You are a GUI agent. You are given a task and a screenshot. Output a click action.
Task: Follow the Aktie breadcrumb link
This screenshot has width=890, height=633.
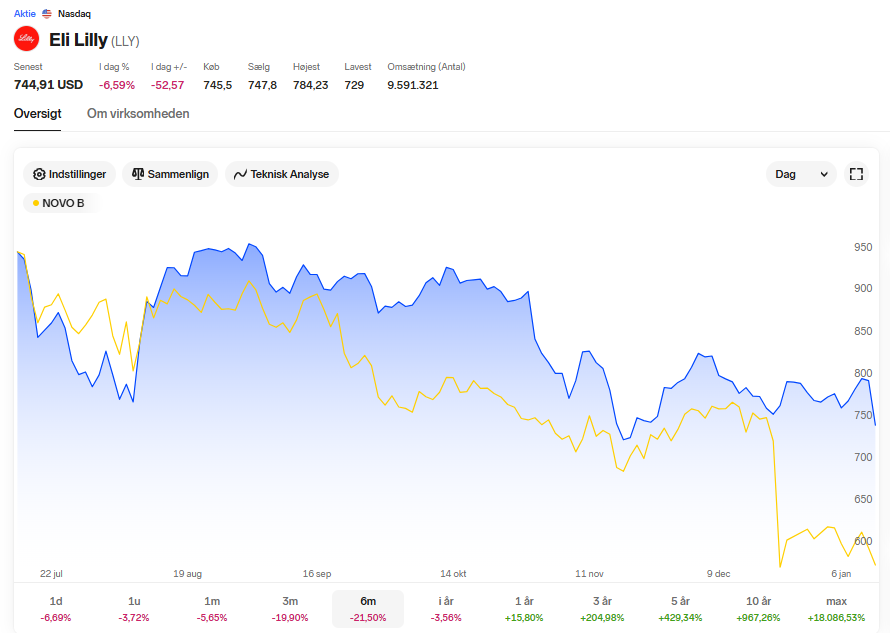pyautogui.click(x=24, y=14)
